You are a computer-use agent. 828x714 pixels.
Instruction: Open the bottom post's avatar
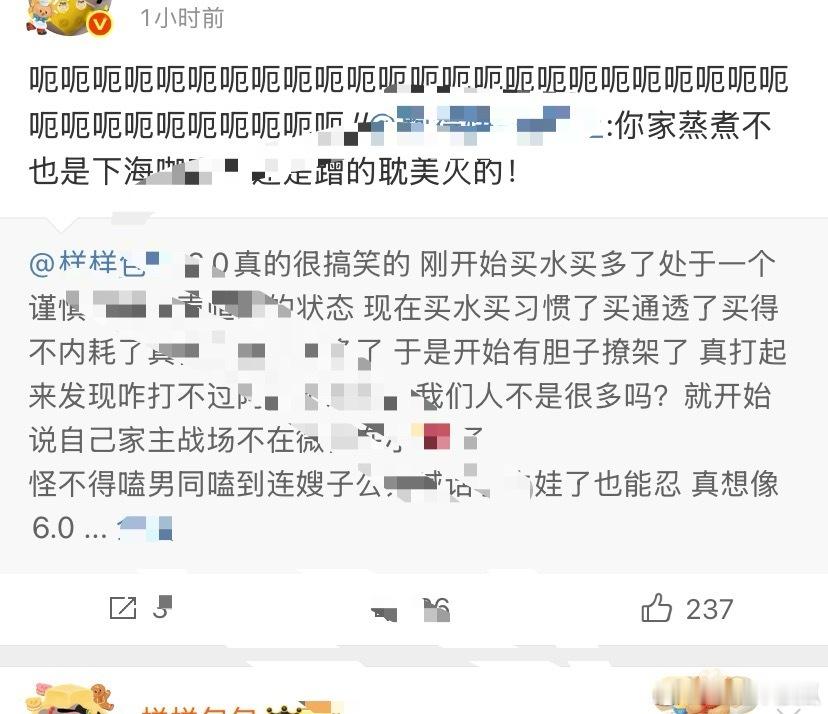click(x=69, y=698)
